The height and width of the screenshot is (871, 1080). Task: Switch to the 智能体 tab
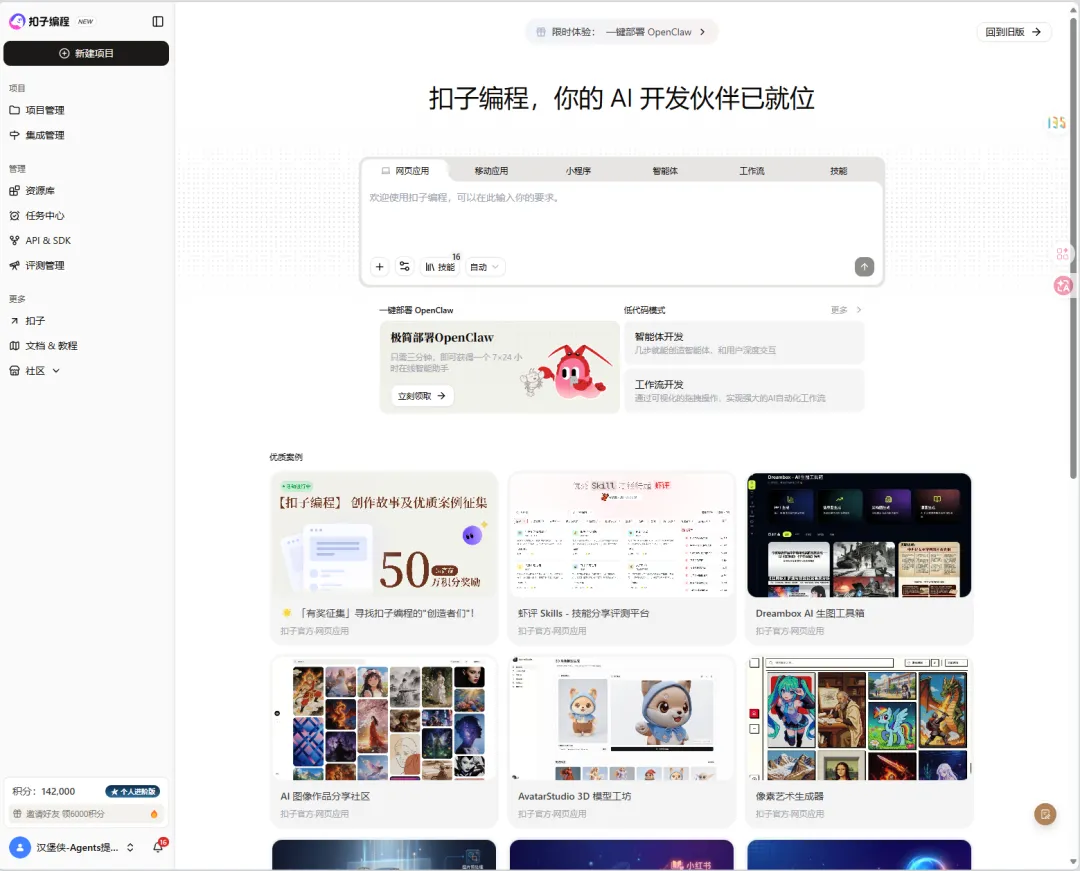tap(665, 171)
